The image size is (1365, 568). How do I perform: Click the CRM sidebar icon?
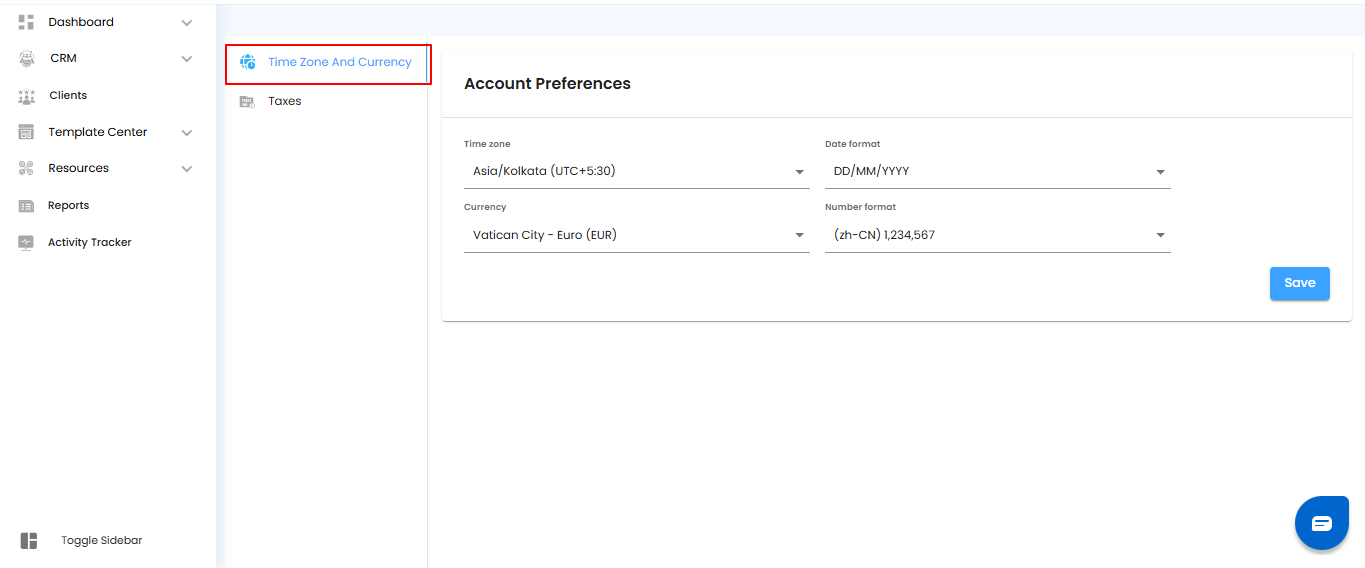(27, 59)
